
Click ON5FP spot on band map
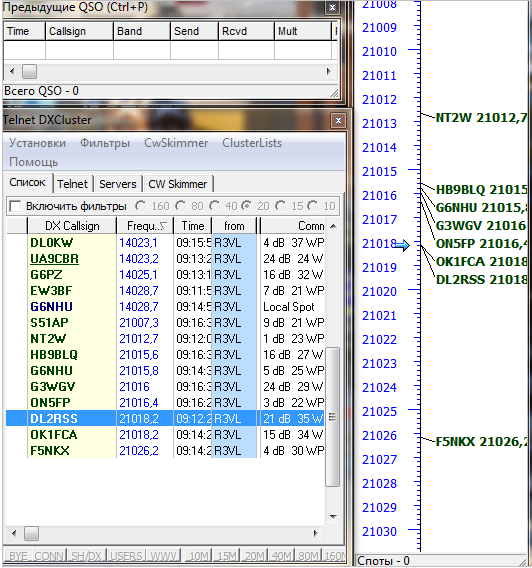(x=481, y=243)
